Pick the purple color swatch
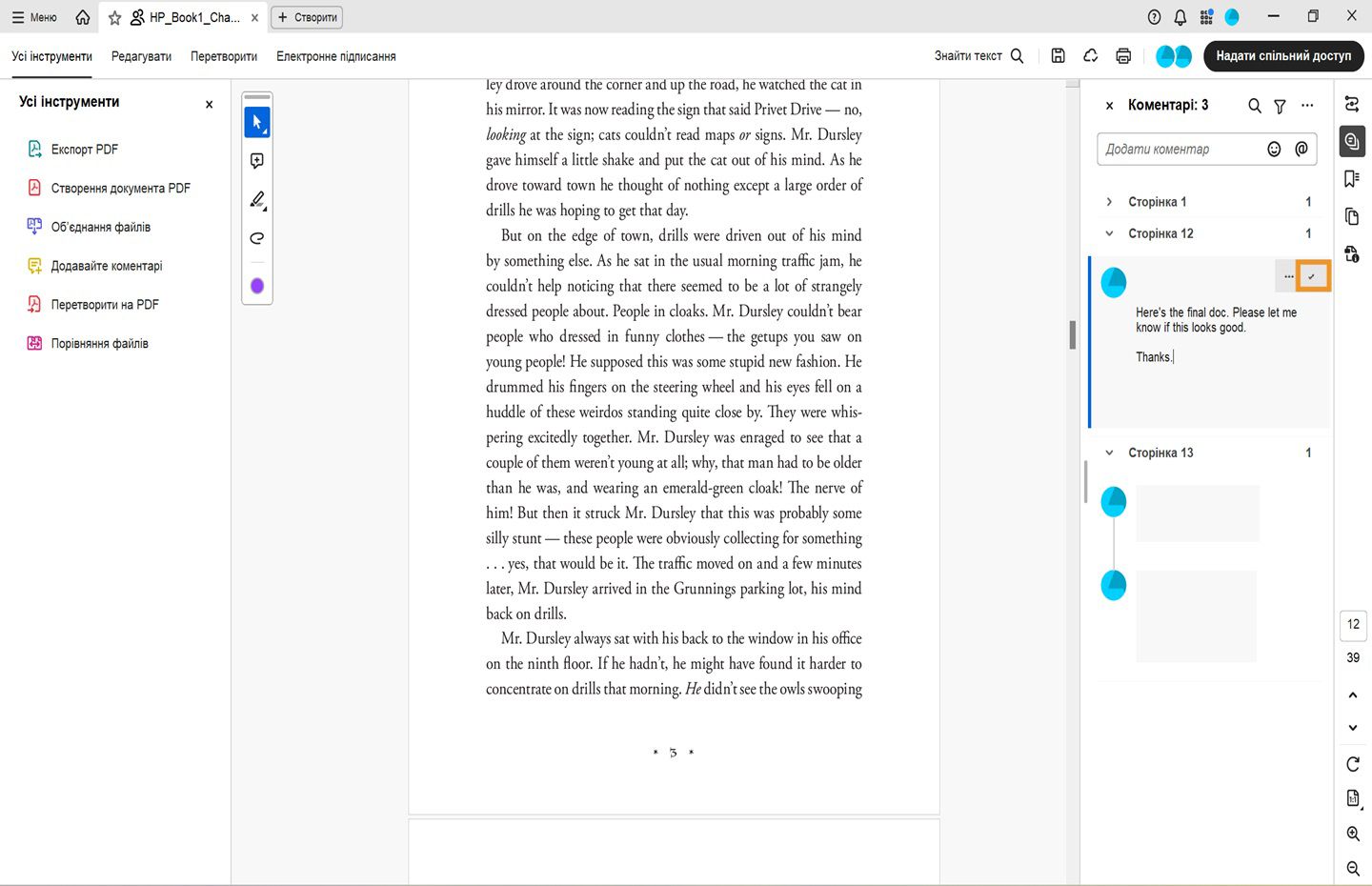This screenshot has height=886, width=1372. click(x=257, y=286)
